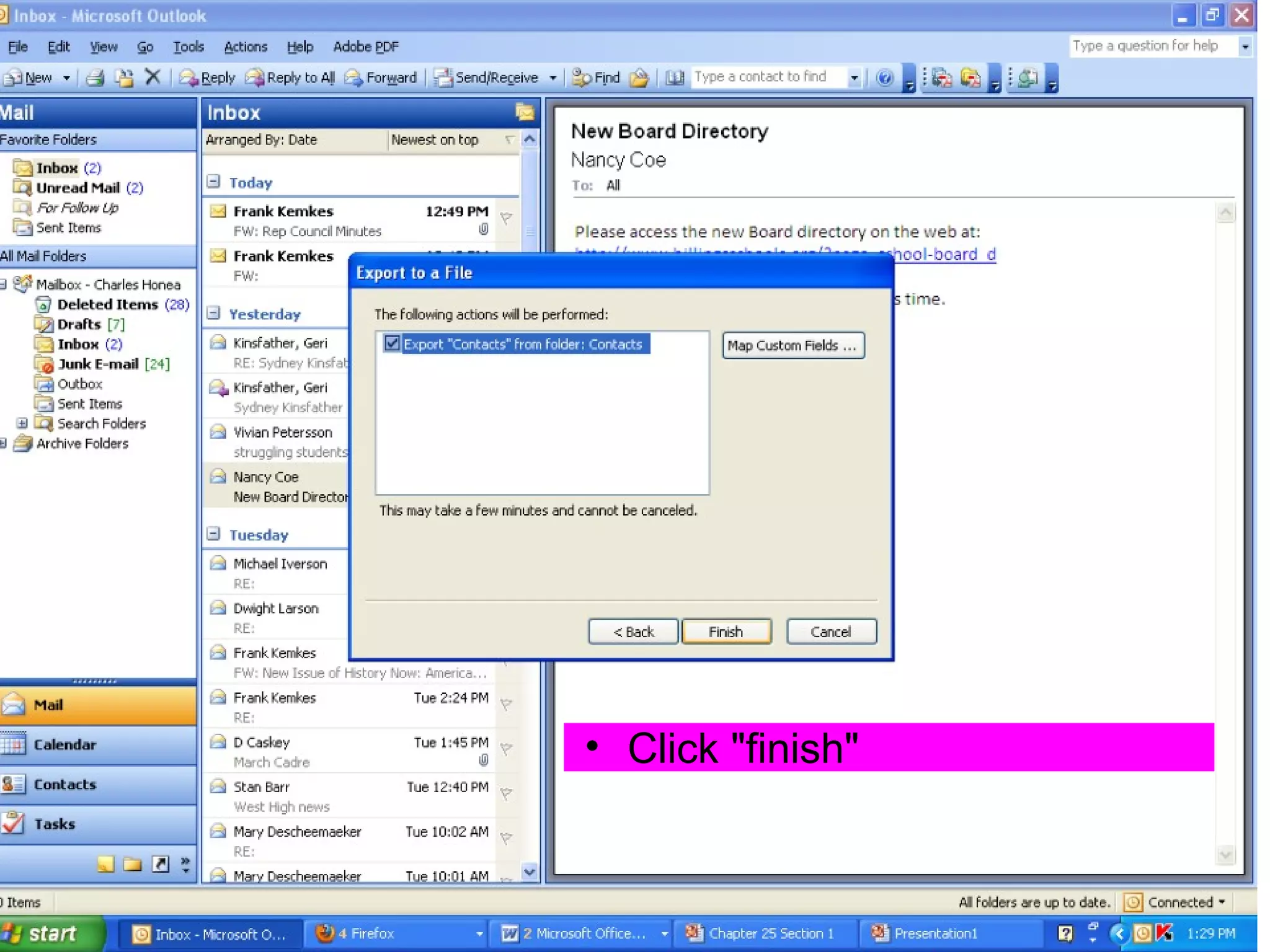1270x952 pixels.
Task: Click the Find toolbar button
Action: 596,77
